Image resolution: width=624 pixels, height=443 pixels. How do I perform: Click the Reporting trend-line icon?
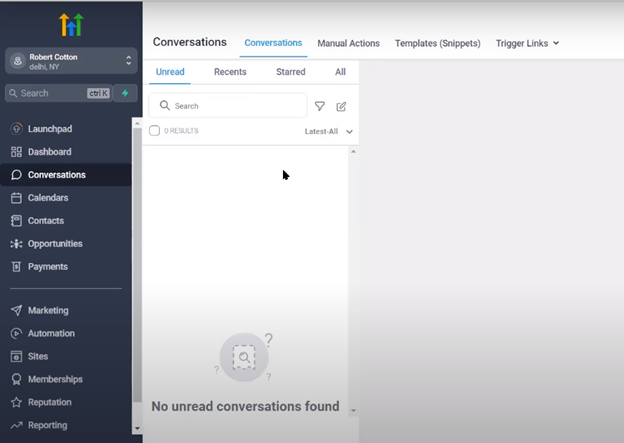16,425
